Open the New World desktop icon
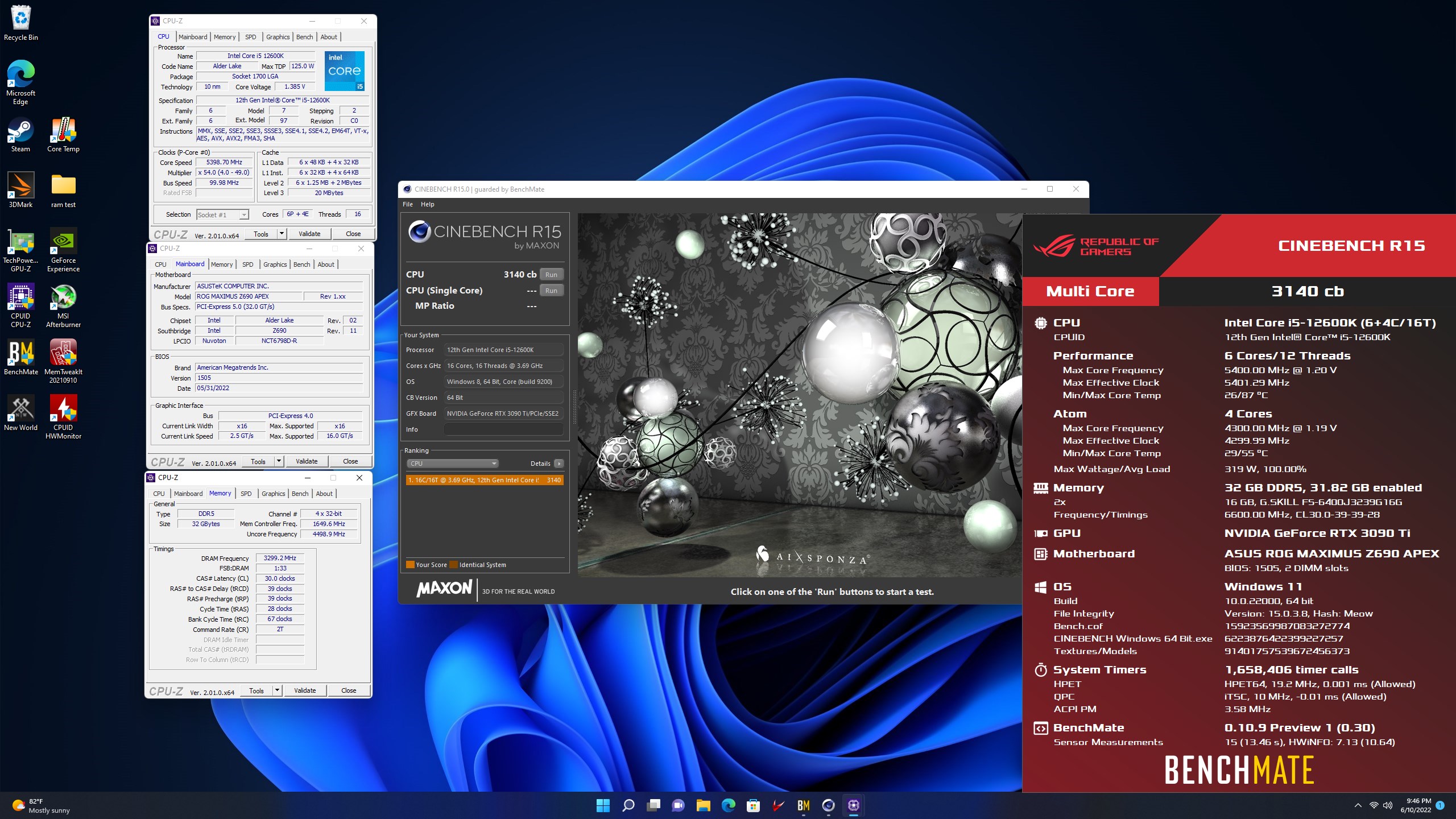This screenshot has height=819, width=1456. point(20,413)
